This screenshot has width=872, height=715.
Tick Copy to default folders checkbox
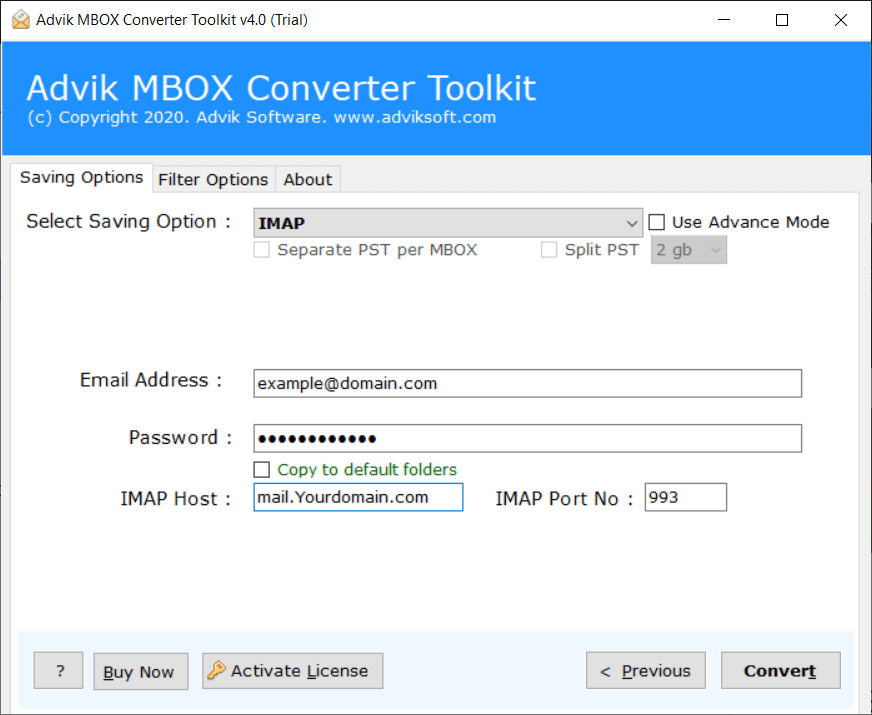[262, 470]
